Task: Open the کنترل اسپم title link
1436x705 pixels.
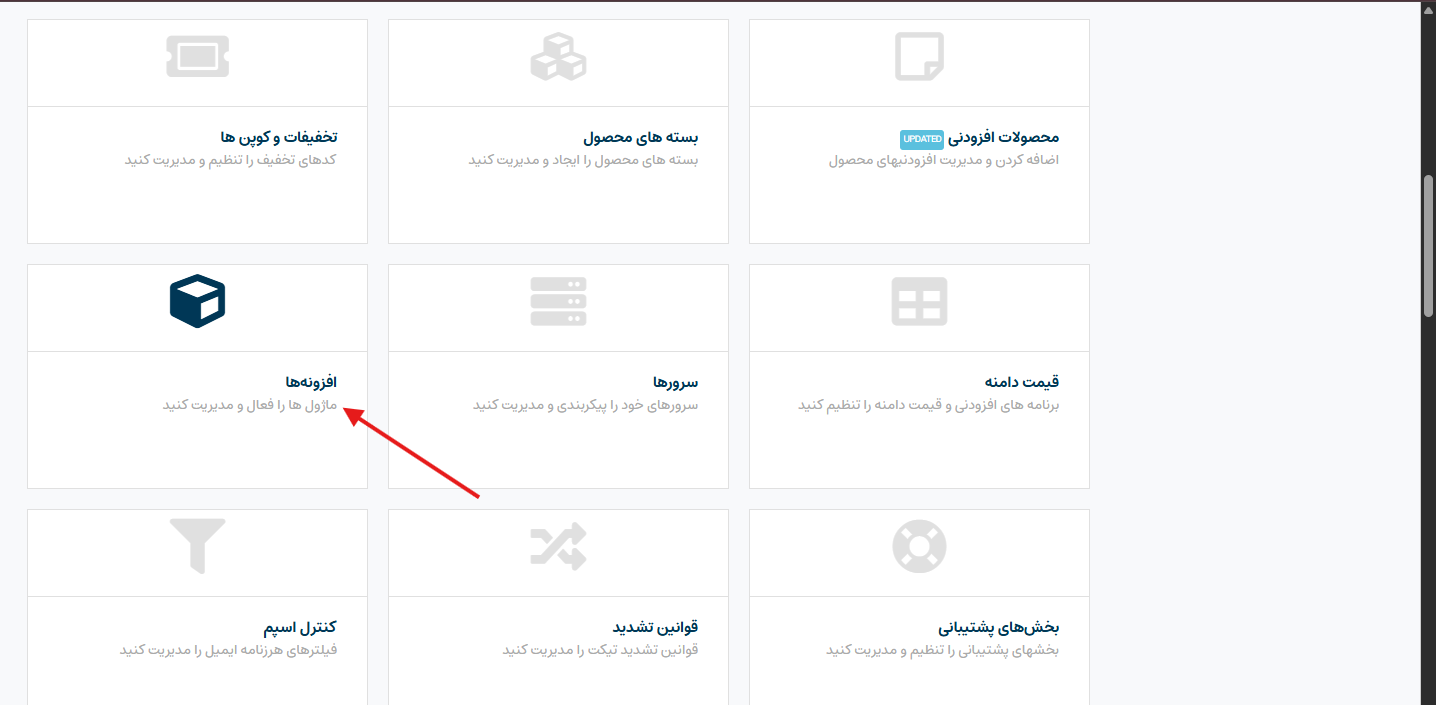Action: (x=300, y=627)
